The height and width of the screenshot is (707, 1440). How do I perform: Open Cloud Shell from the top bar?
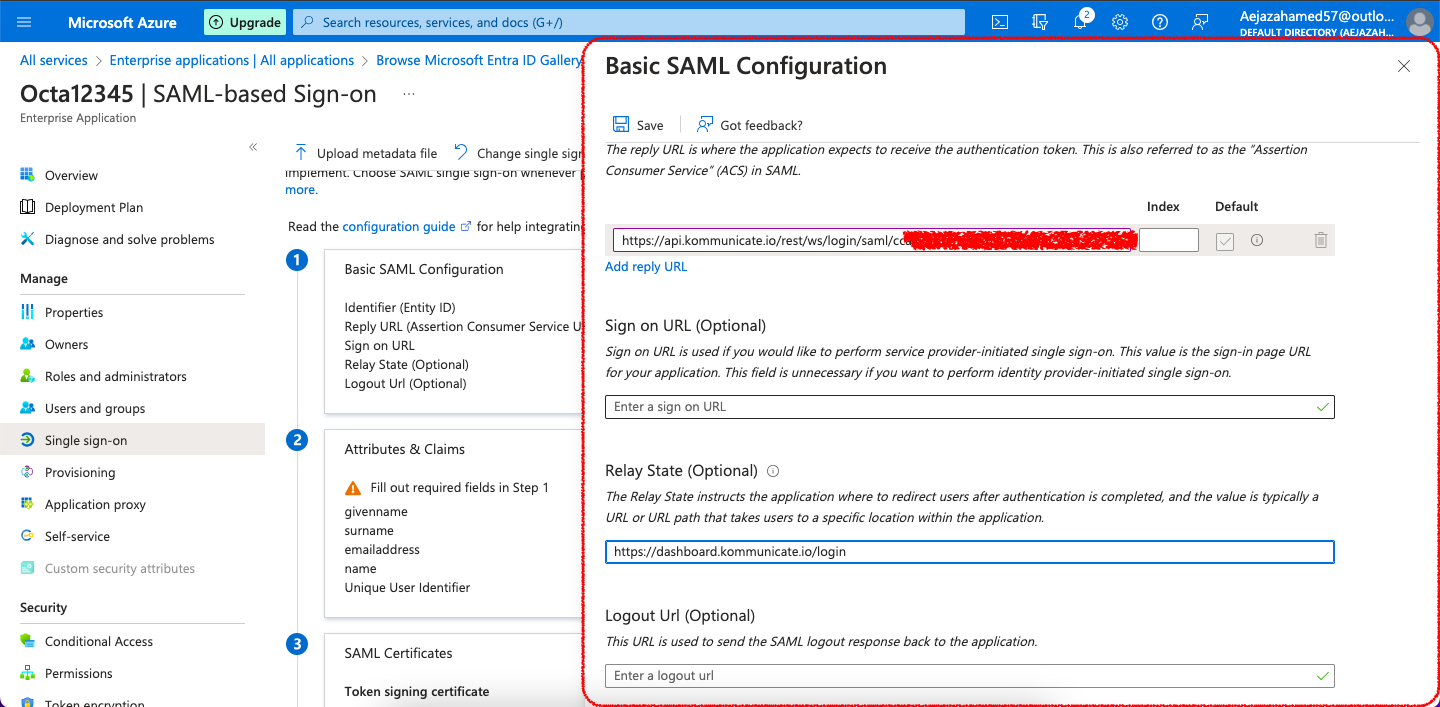click(1000, 22)
